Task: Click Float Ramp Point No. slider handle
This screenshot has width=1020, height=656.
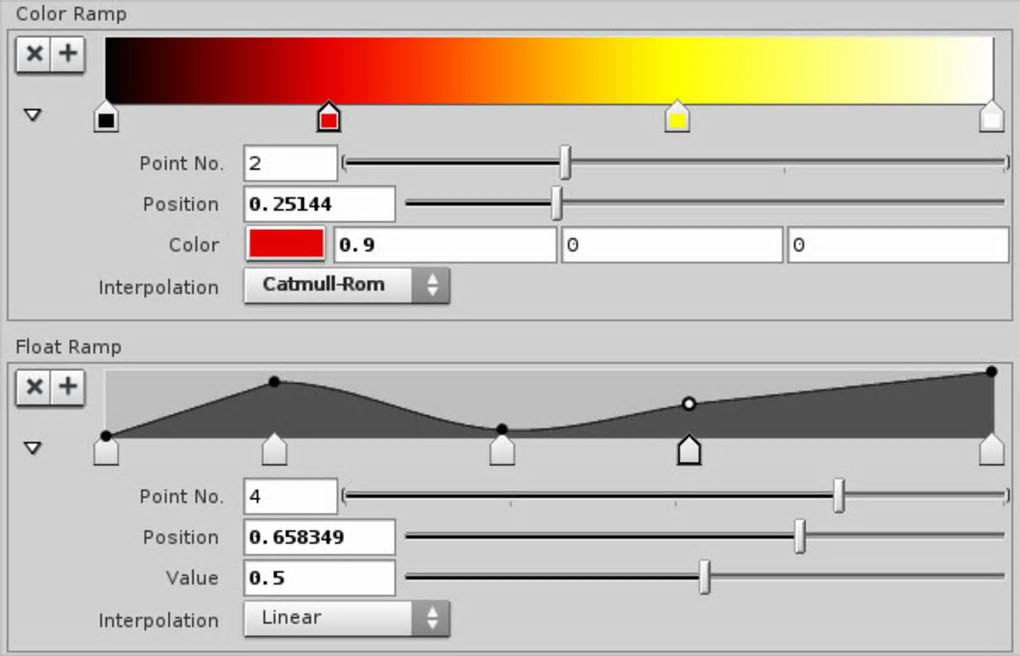Action: pyautogui.click(x=839, y=496)
